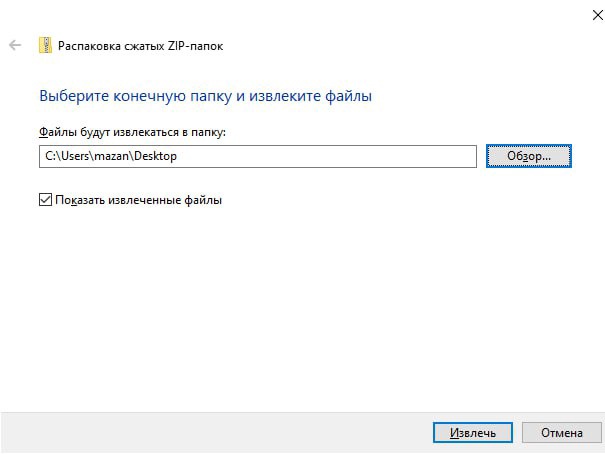This screenshot has height=454, width=605.
Task: Click 'mazan' in the destination path text
Action: pos(112,156)
